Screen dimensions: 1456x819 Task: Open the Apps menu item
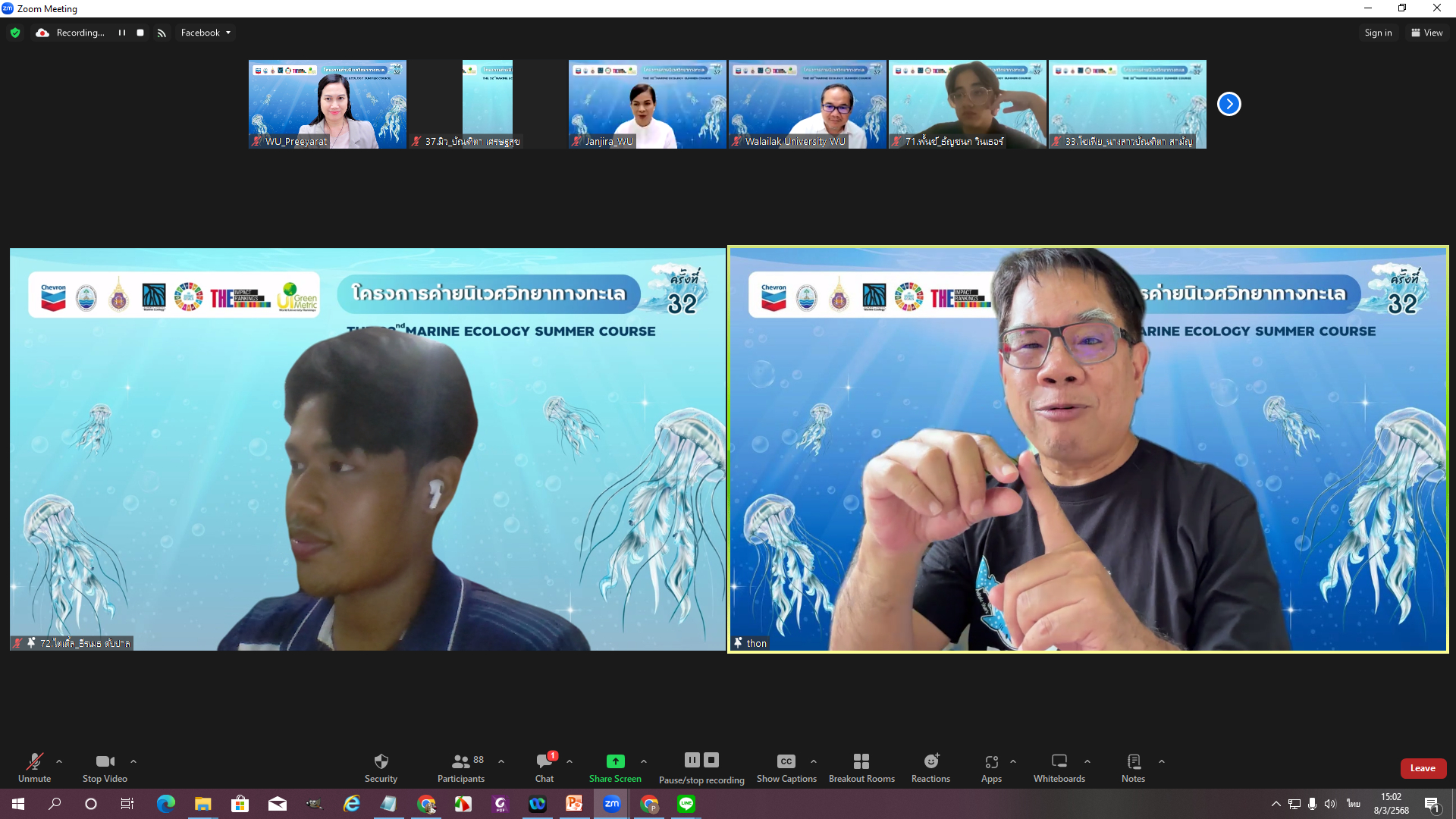991,767
